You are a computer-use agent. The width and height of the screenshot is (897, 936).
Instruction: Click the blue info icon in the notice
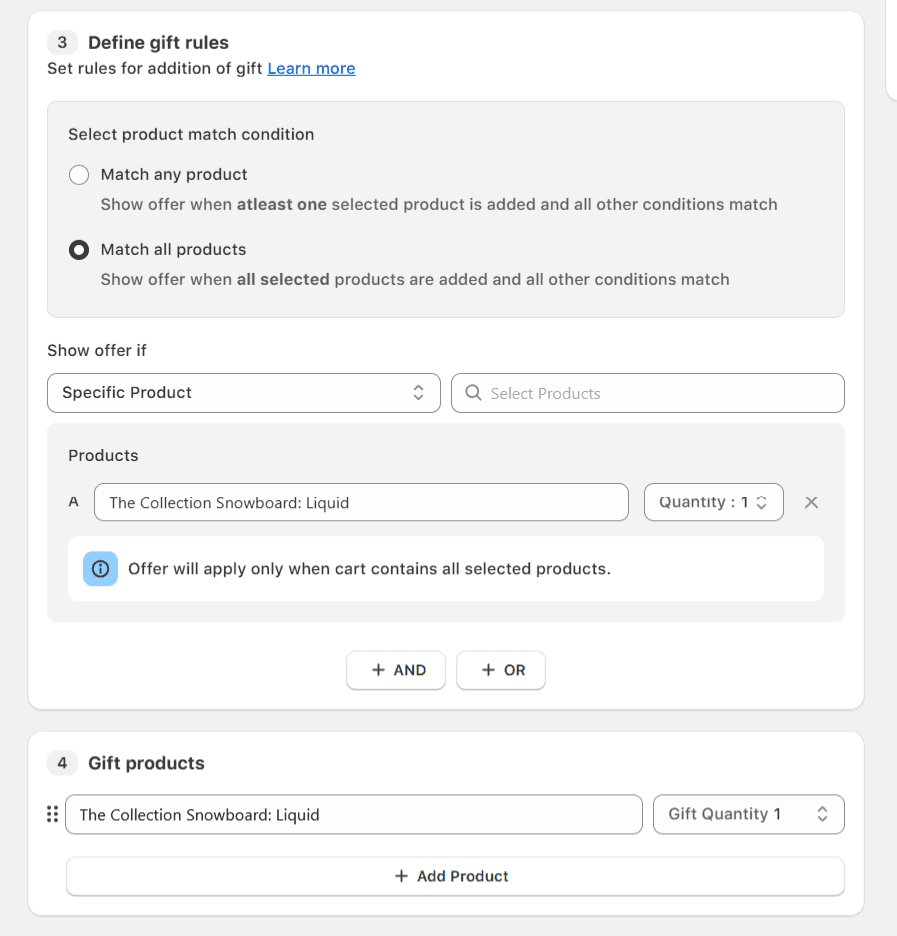click(x=100, y=568)
